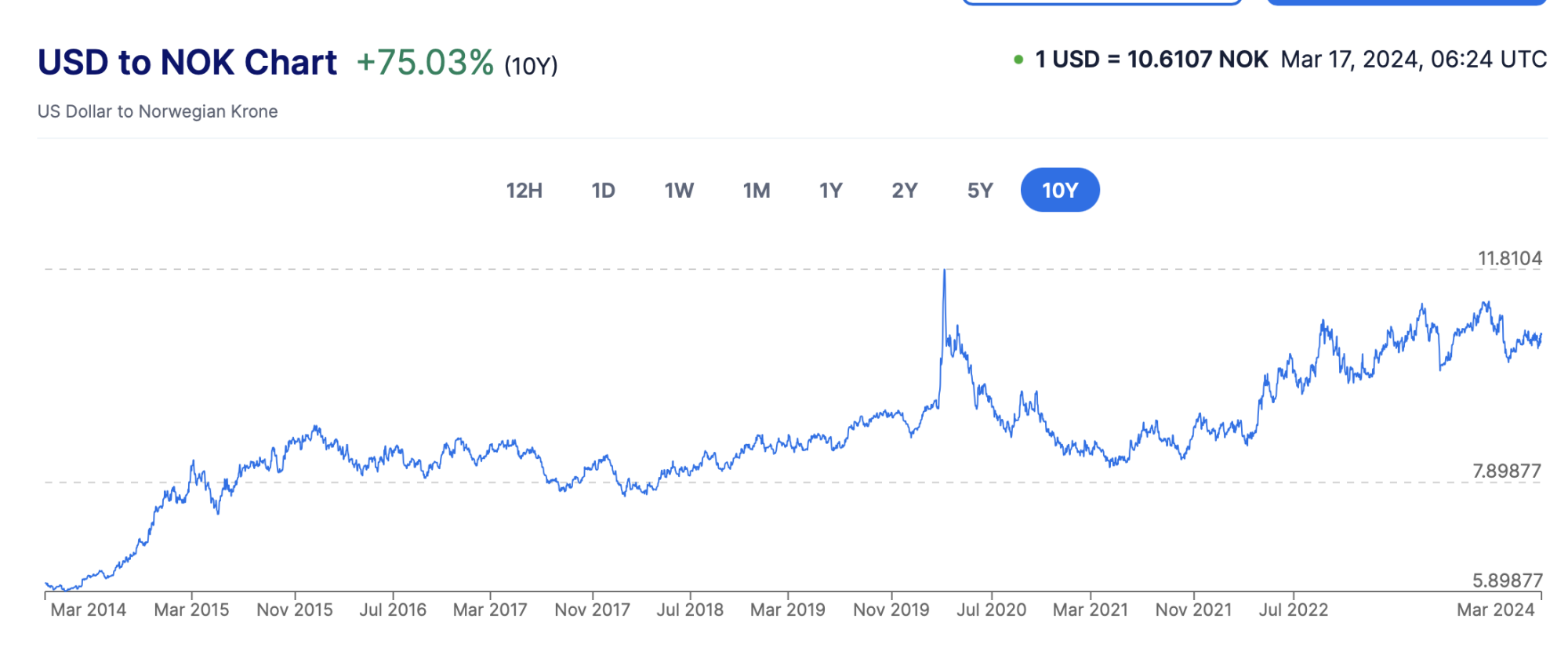Viewport: 1568px width, 666px height.
Task: Click the USD to NOK Chart heading
Action: click(x=187, y=62)
